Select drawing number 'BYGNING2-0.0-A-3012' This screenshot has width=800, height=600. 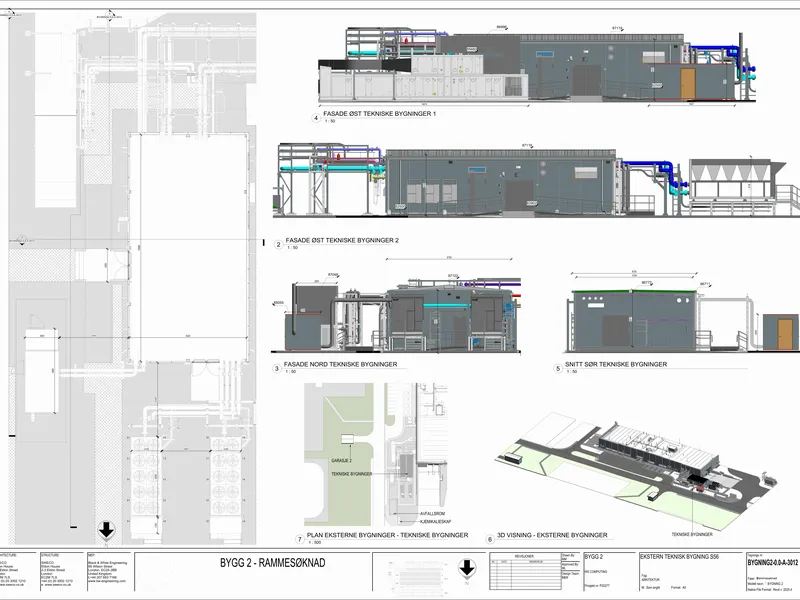pyautogui.click(x=772, y=563)
